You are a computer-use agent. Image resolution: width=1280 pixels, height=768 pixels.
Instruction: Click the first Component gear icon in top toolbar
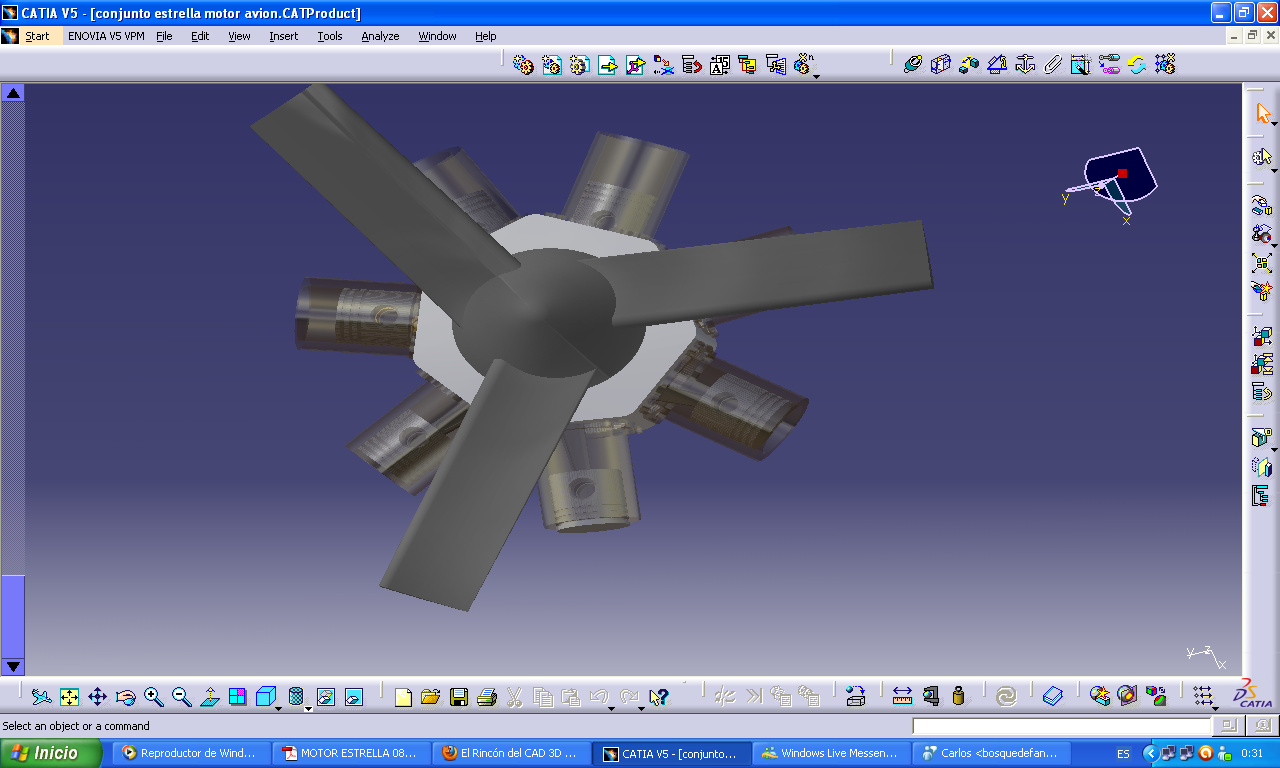pos(523,65)
